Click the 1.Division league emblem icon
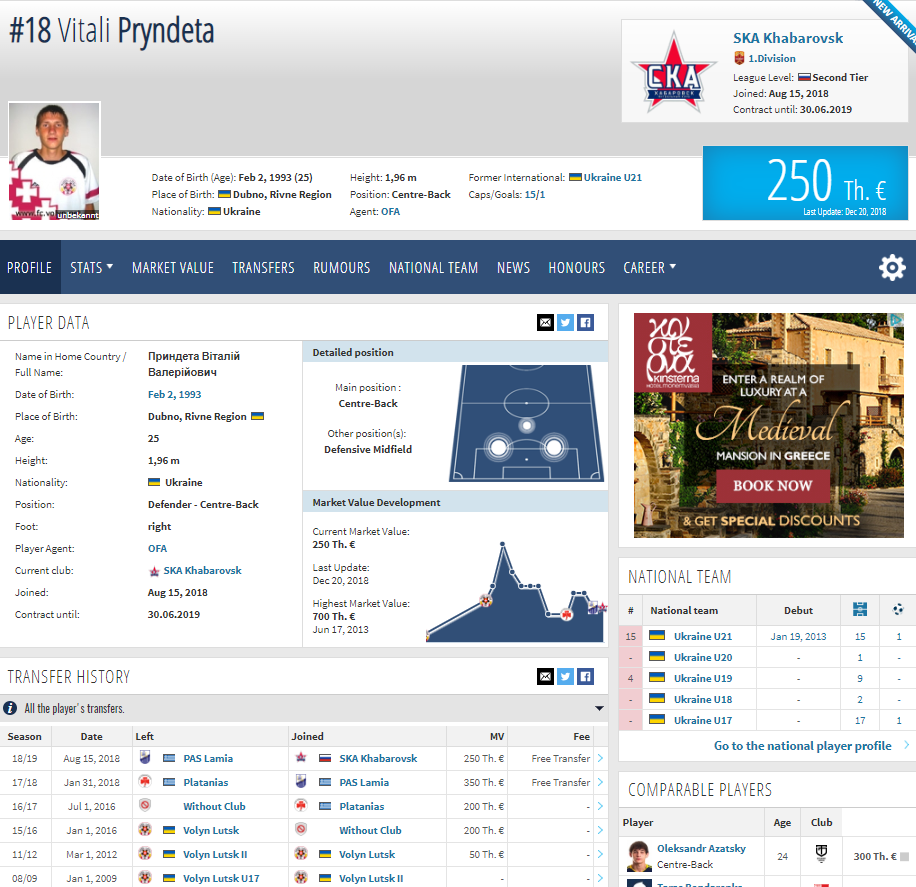Image resolution: width=916 pixels, height=887 pixels. (739, 58)
